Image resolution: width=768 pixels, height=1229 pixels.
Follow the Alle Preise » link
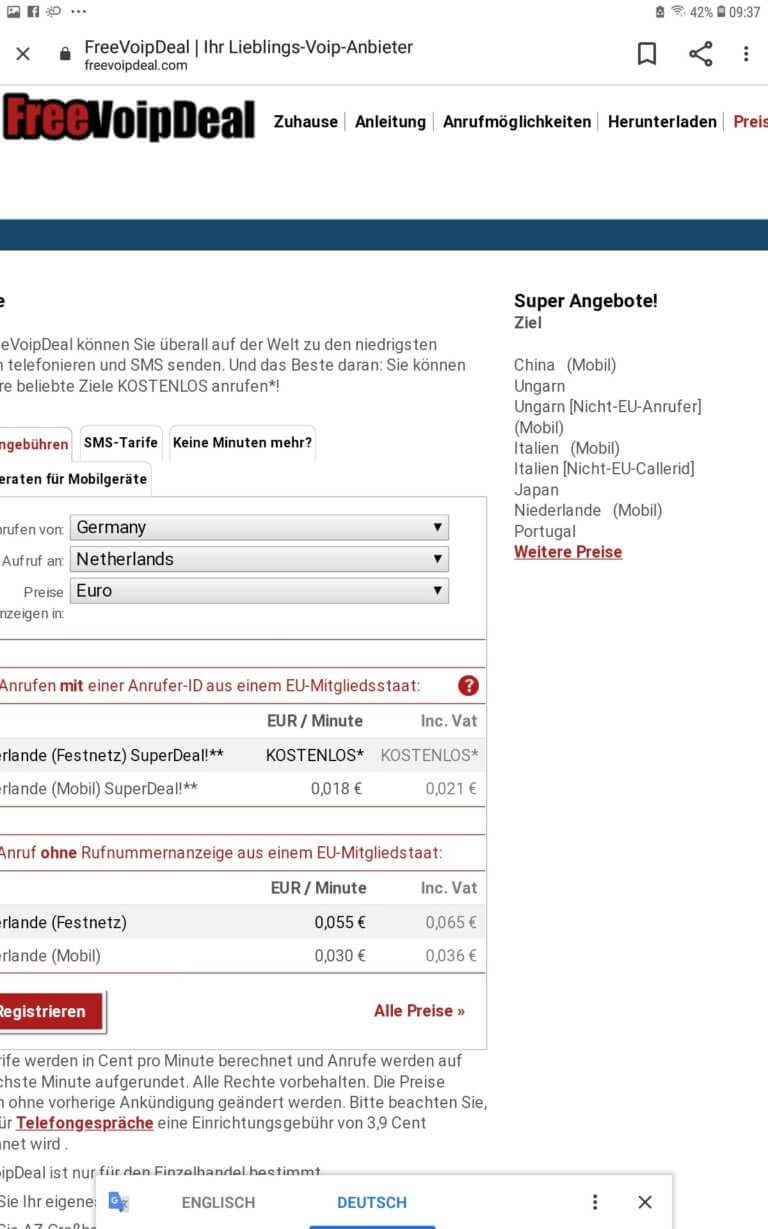[419, 1011]
